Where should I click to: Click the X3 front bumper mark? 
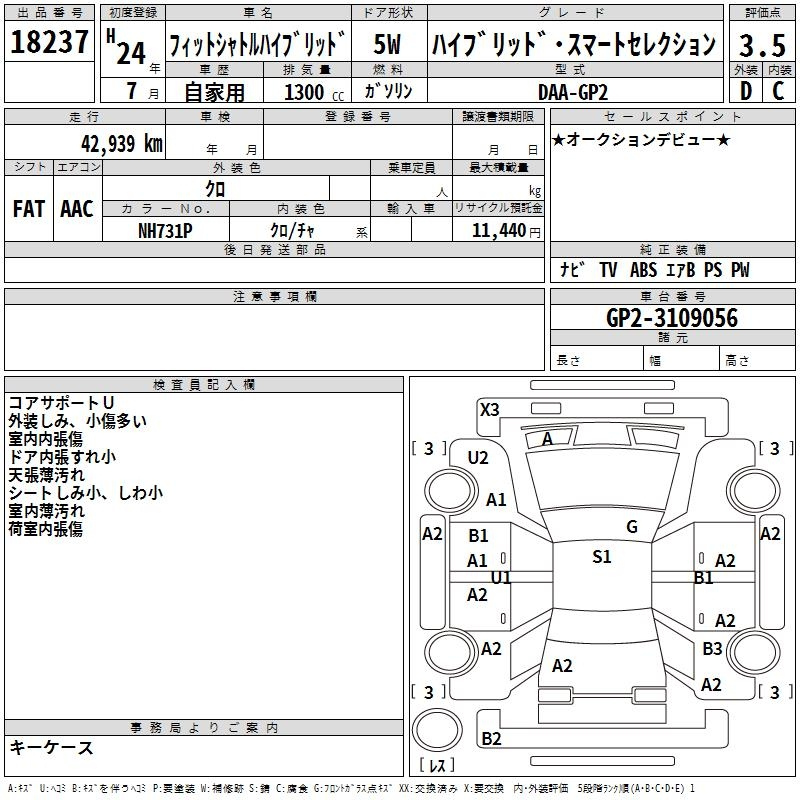(489, 410)
